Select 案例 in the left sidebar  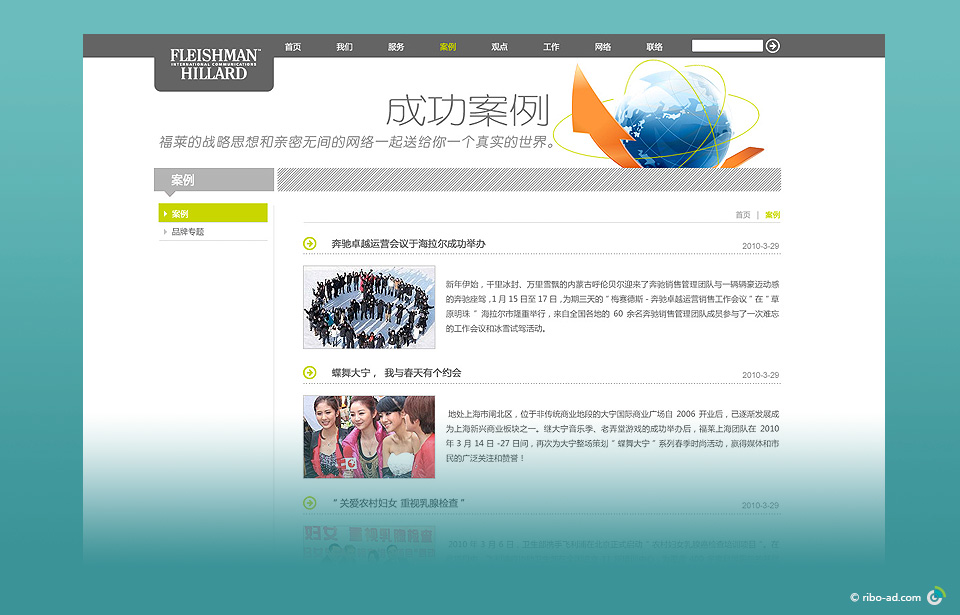tap(213, 213)
